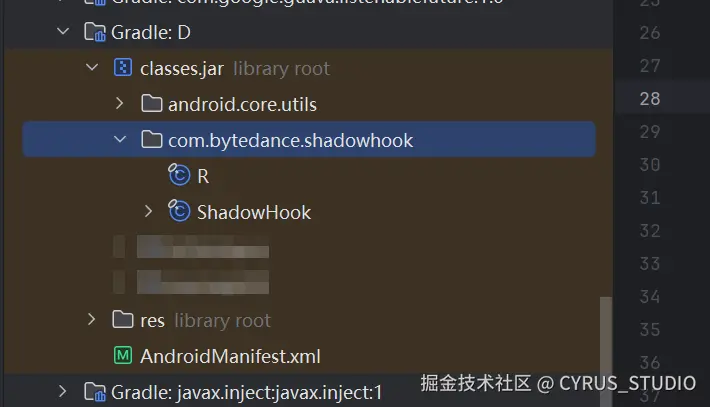
Task: Click the Gradle: D library icon
Action: [x=95, y=32]
